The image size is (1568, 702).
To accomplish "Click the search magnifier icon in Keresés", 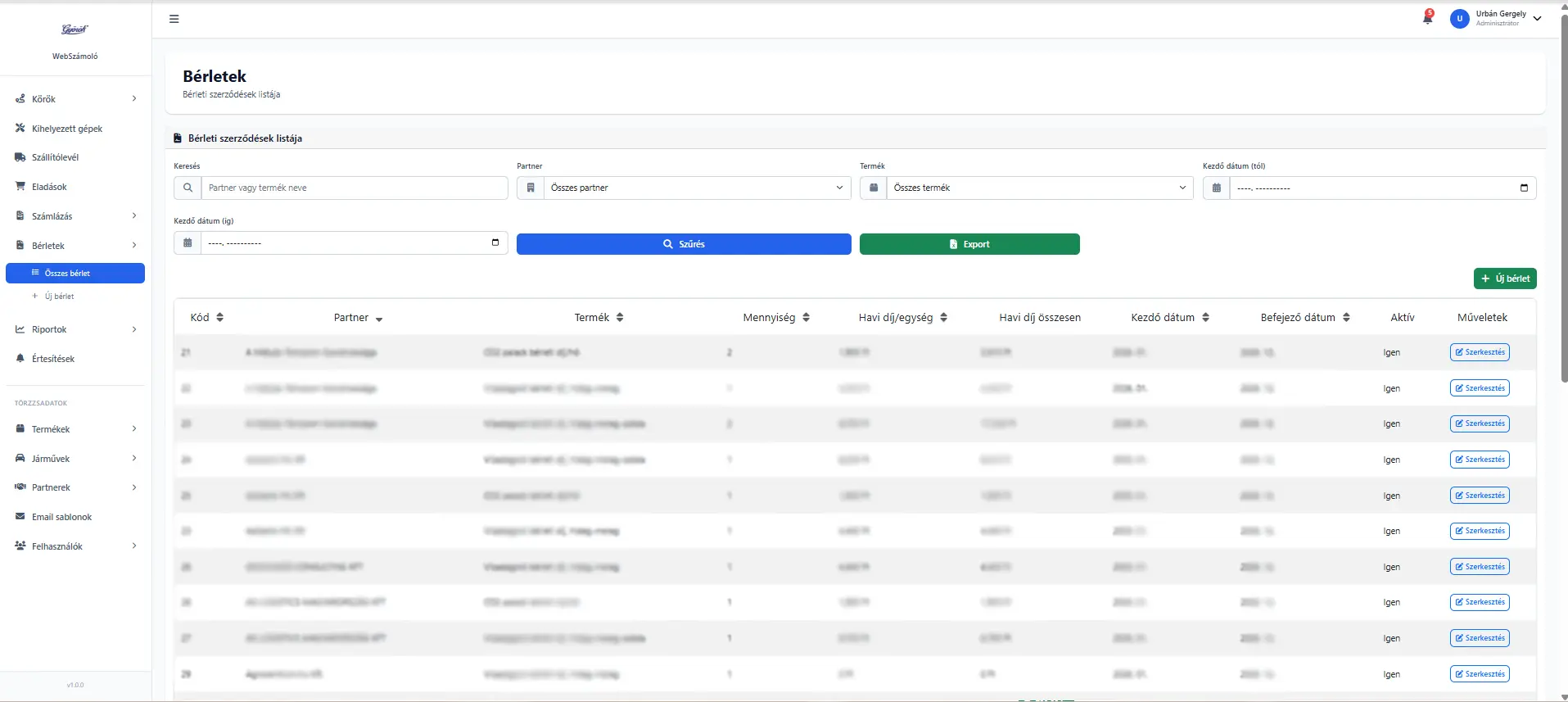I will coord(188,188).
